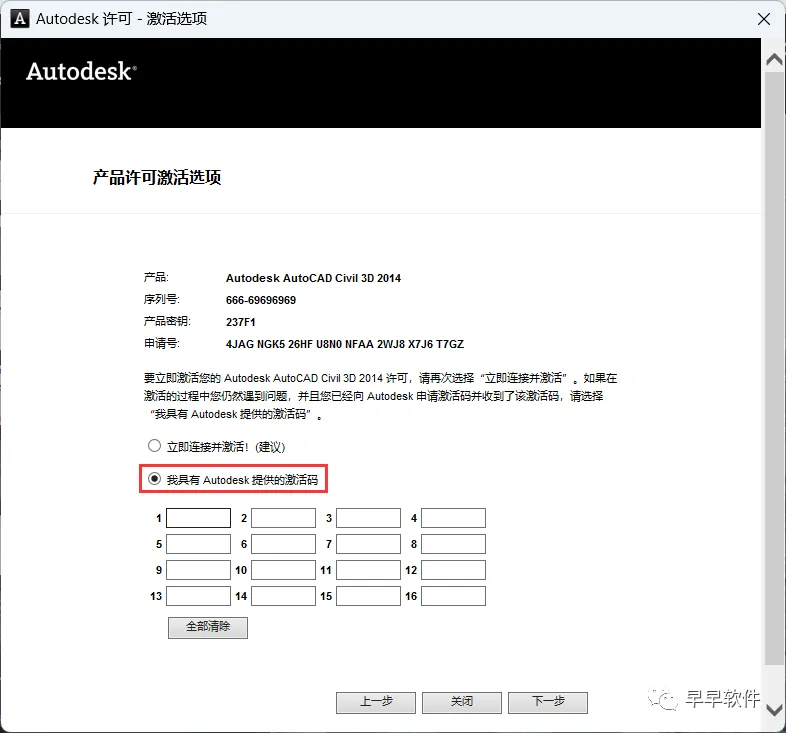Click the Autodesk logo in the black banner

tap(81, 71)
